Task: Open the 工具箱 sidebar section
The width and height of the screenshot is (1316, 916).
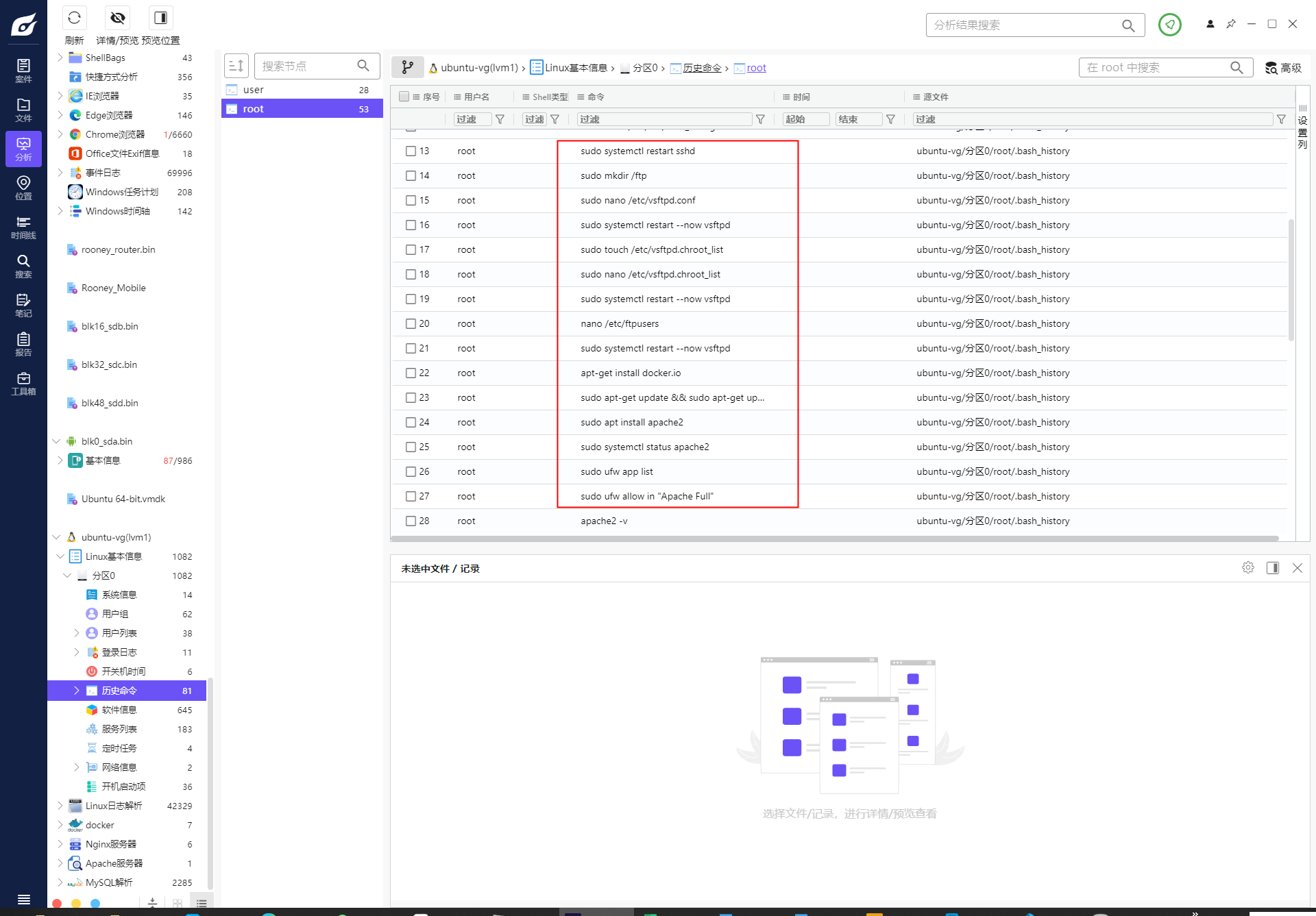Action: coord(23,383)
